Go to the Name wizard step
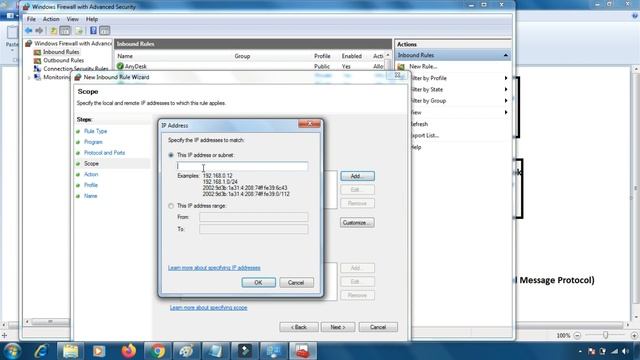Image resolution: width=640 pixels, height=360 pixels. 90,196
